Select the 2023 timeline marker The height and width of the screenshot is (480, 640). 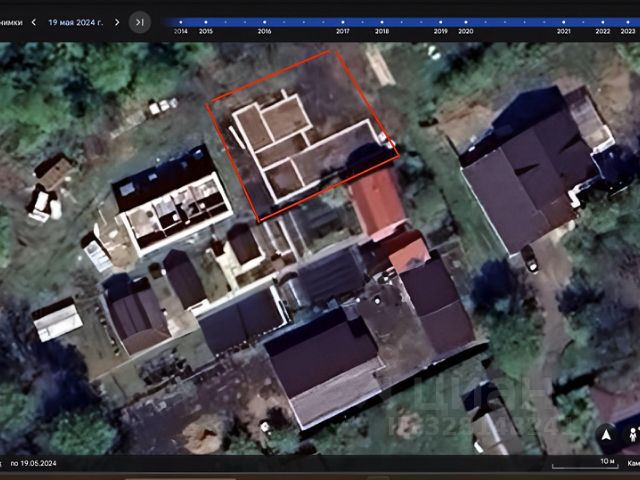[x=628, y=22]
